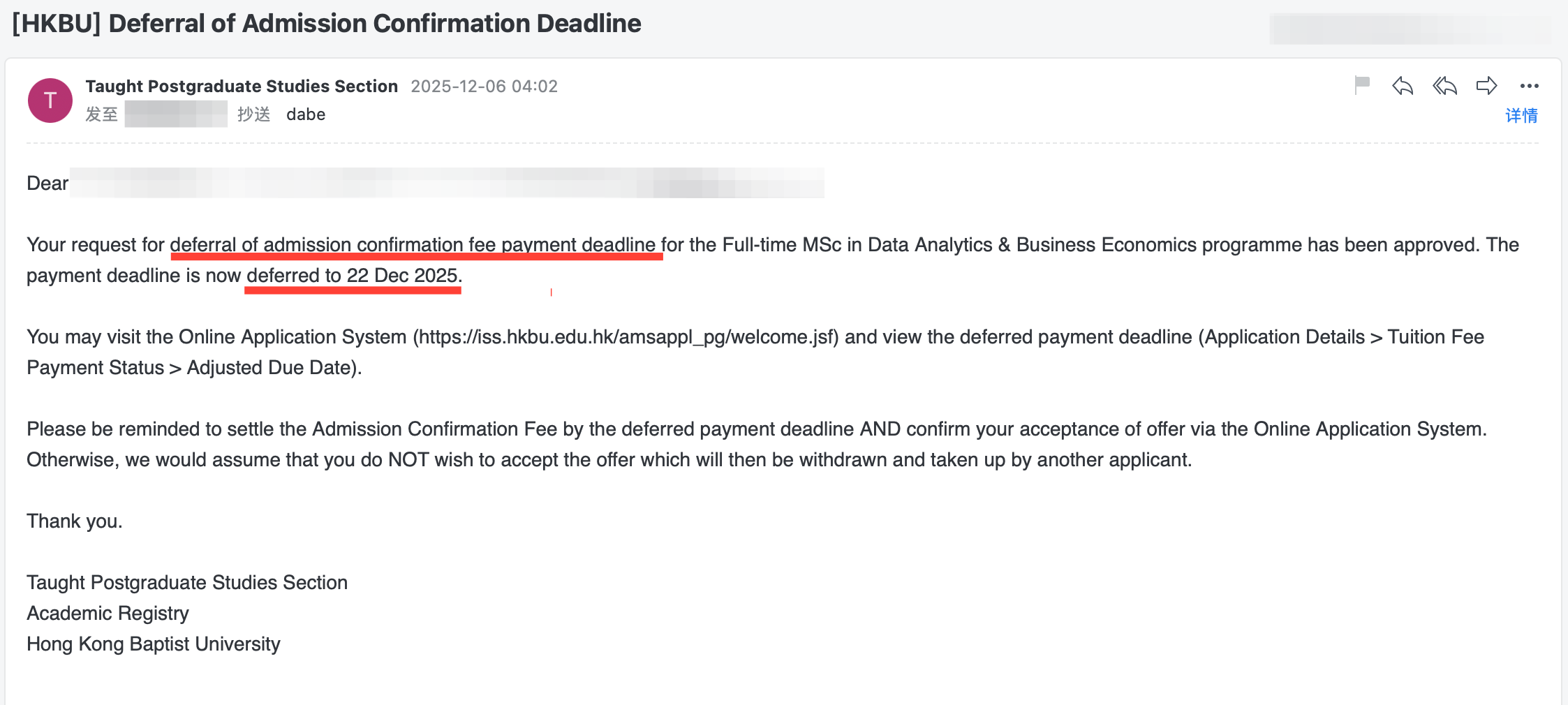This screenshot has width=1568, height=705.
Task: Open the three-dot more options menu
Action: pyautogui.click(x=1529, y=86)
